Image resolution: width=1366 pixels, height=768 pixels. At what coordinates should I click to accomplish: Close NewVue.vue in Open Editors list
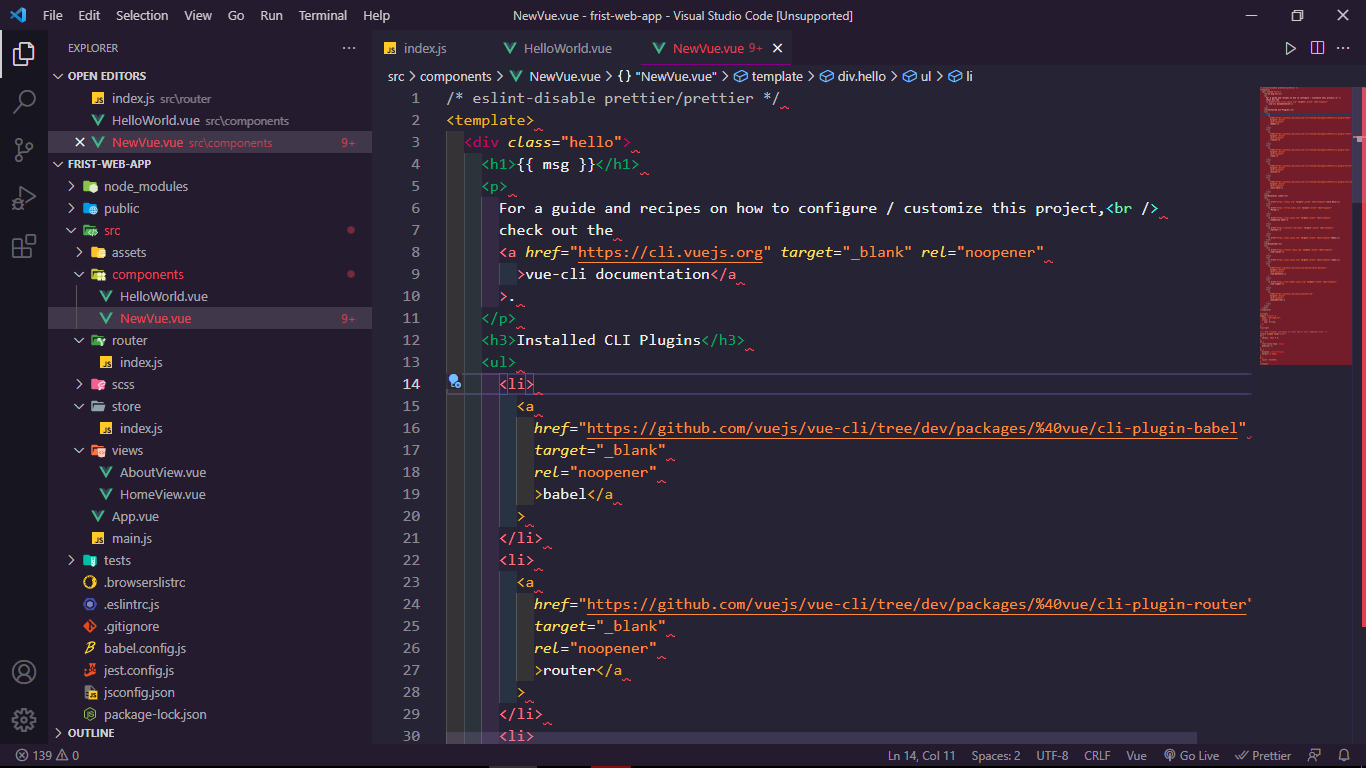[80, 142]
